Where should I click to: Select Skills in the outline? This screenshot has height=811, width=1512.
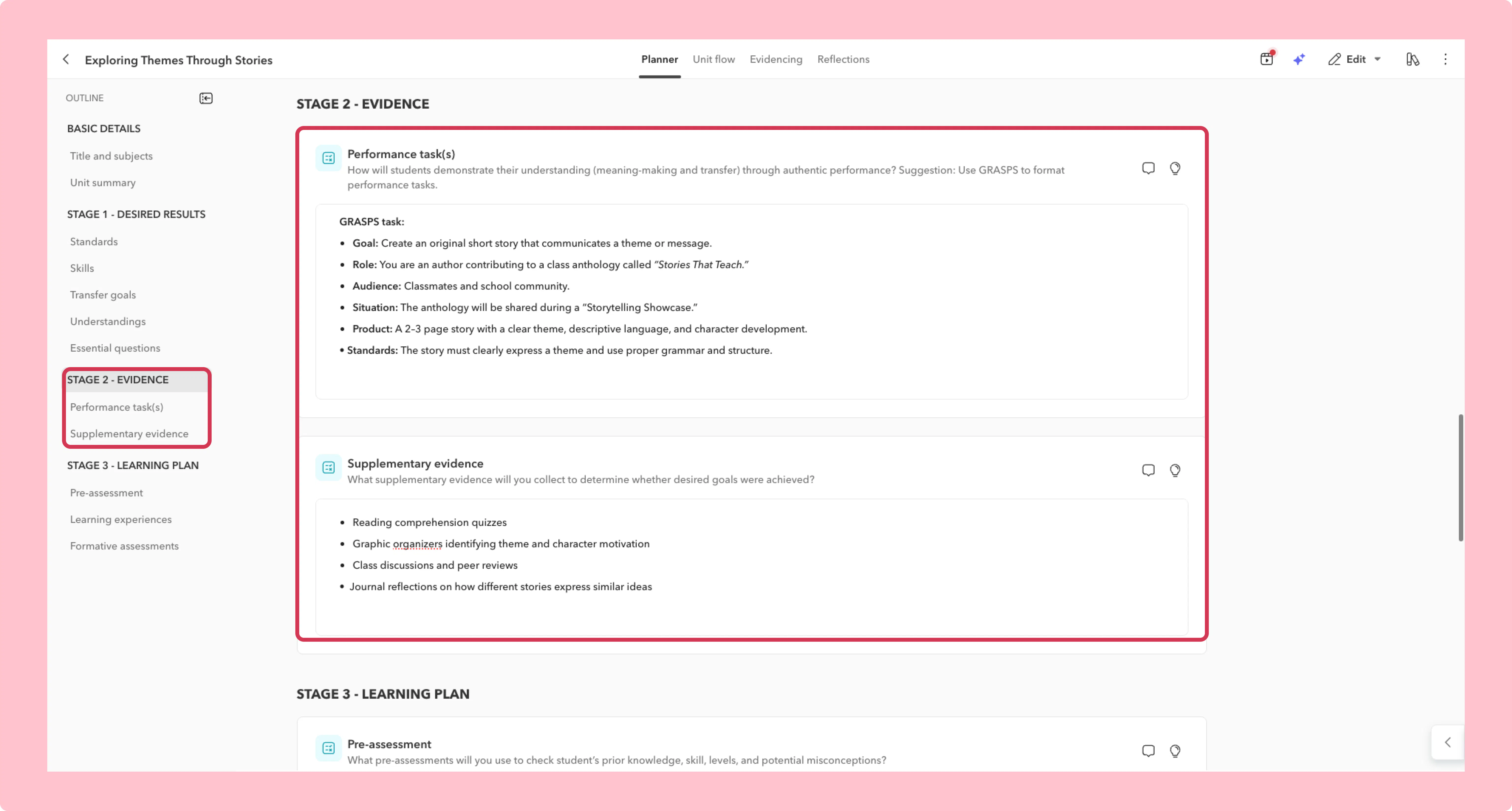click(x=82, y=268)
